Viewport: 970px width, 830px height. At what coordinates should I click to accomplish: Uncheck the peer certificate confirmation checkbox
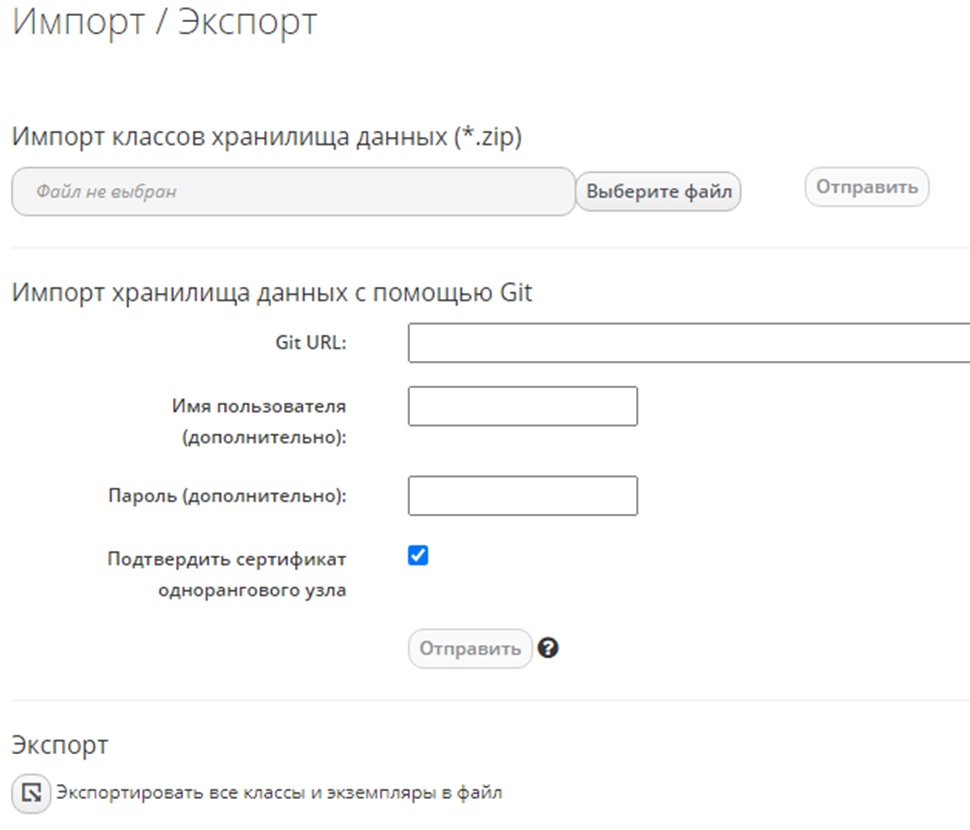coord(418,556)
